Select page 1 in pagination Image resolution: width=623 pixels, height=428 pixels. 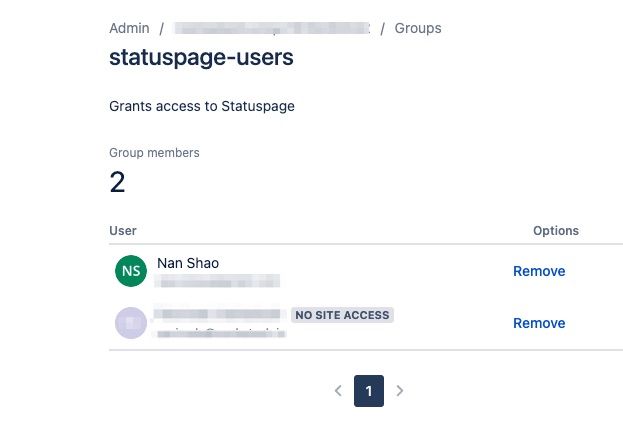pos(369,391)
